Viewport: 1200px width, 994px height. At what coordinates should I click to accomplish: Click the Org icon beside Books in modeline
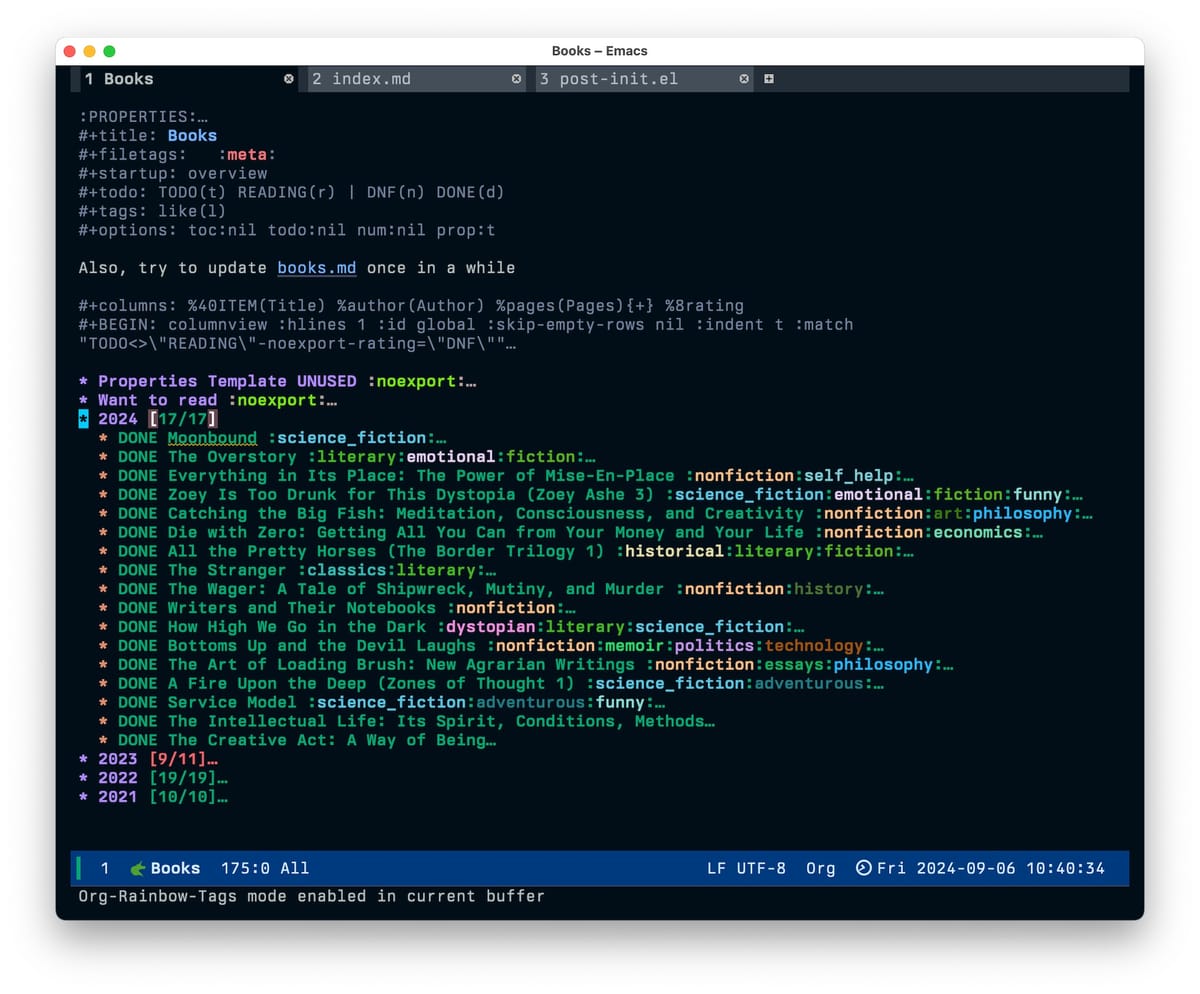point(138,868)
